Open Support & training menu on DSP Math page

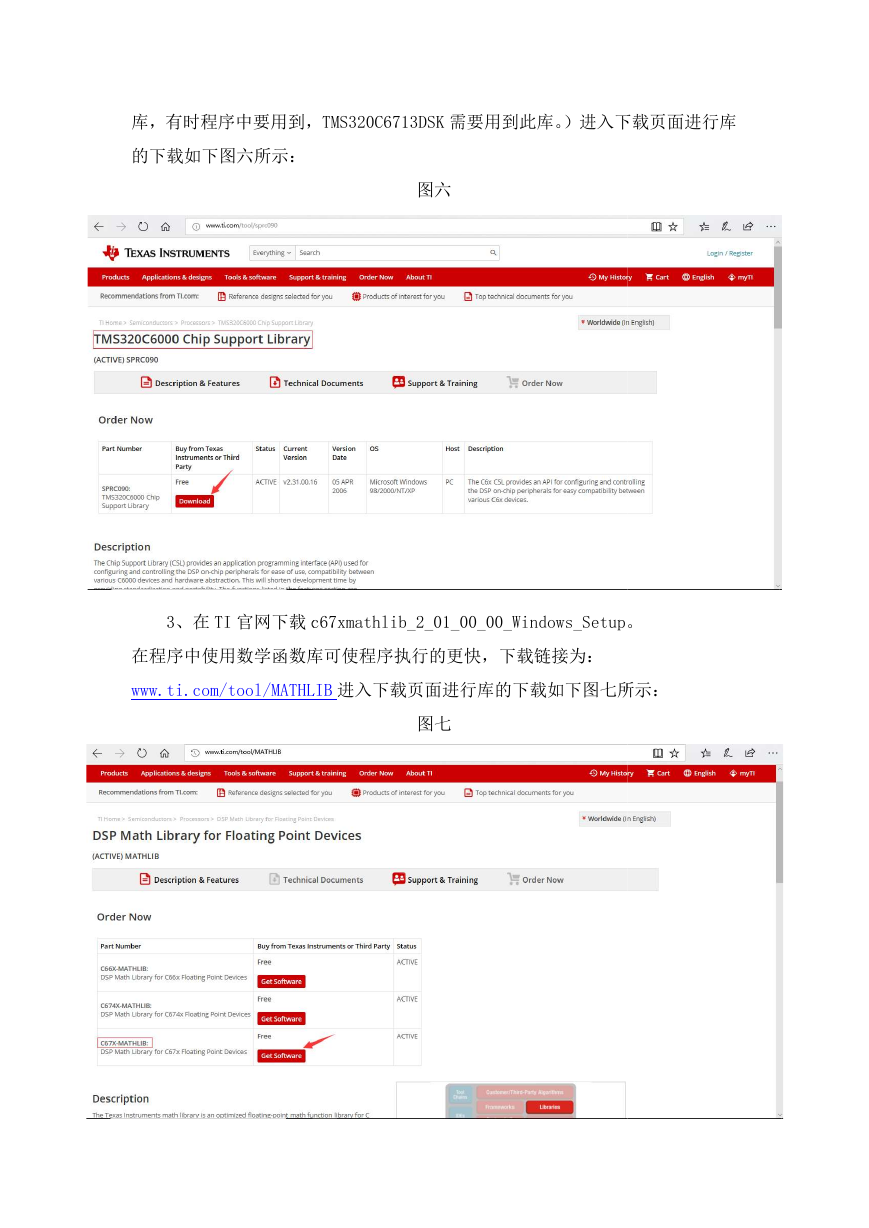click(x=317, y=773)
